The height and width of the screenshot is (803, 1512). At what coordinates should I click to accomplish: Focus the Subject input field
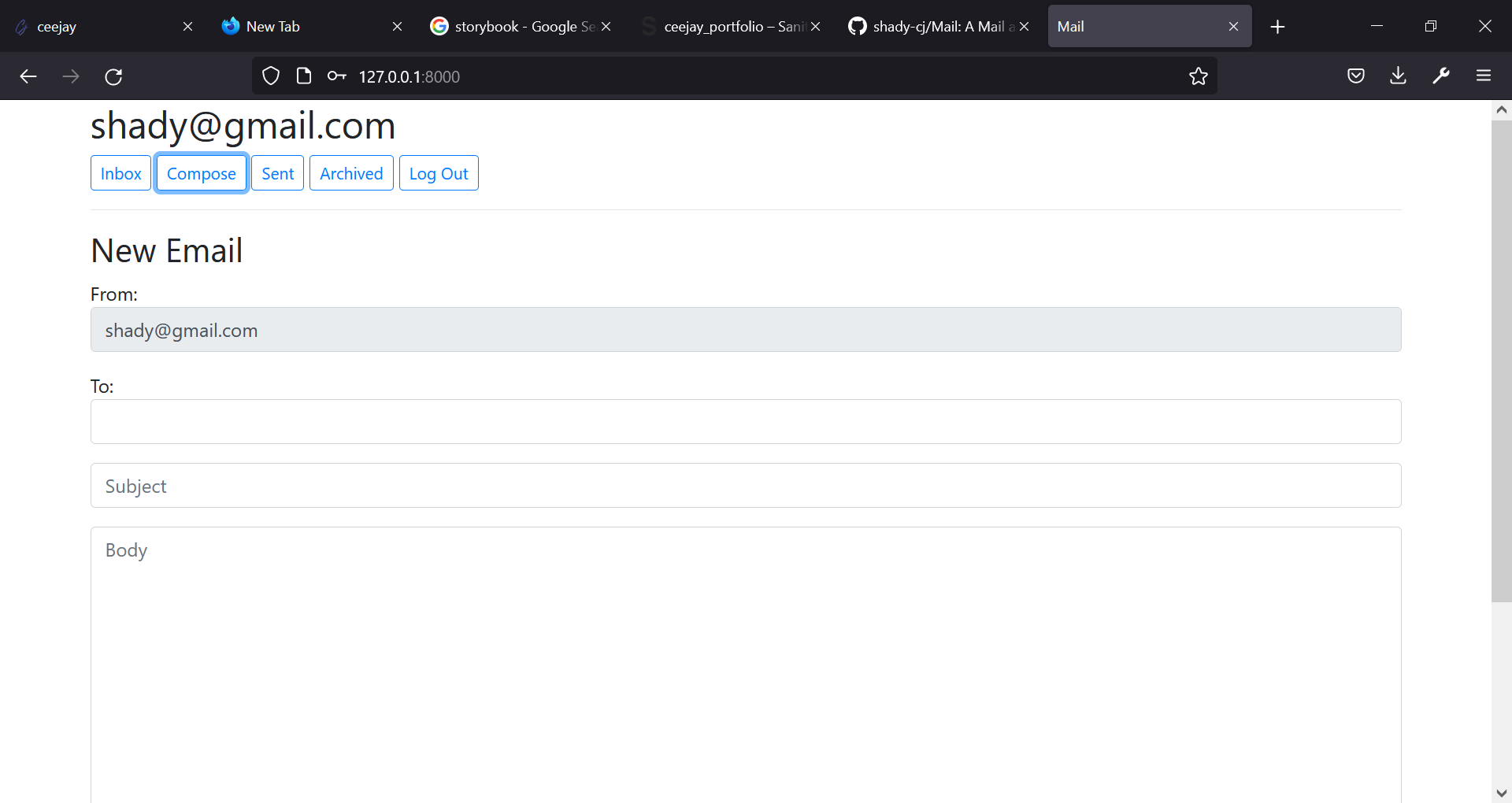point(746,486)
